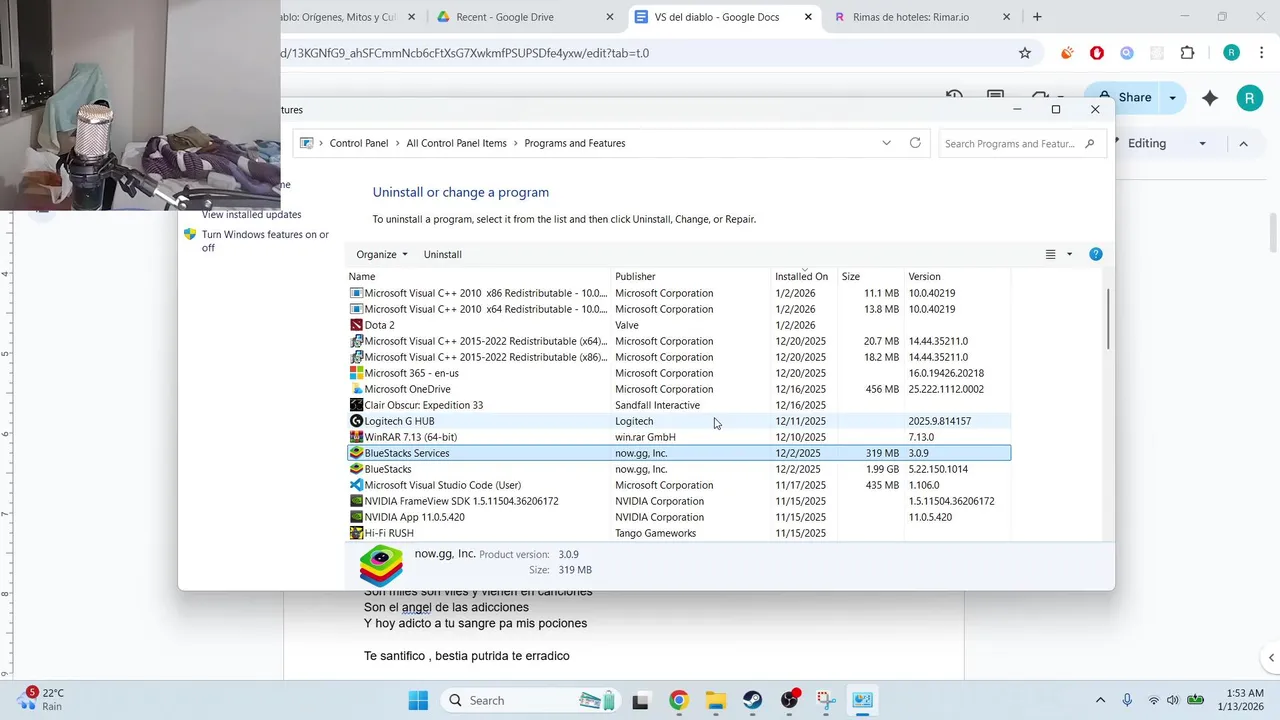Expand the address bar history dropdown

point(886,143)
